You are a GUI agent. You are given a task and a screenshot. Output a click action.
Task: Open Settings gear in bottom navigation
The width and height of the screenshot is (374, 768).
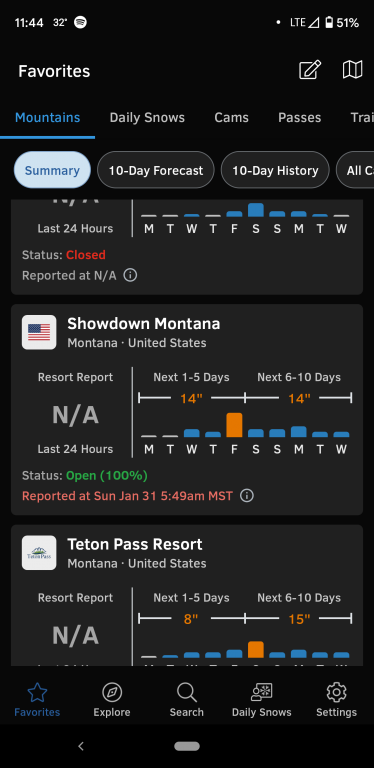[336, 700]
